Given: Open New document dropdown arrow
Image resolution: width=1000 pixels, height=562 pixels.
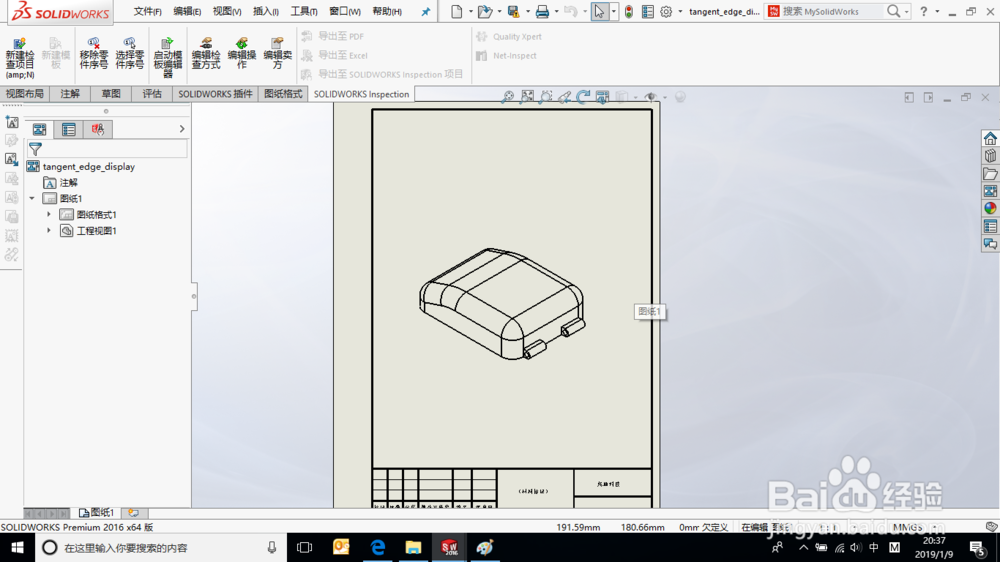Looking at the screenshot, I should (x=471, y=11).
